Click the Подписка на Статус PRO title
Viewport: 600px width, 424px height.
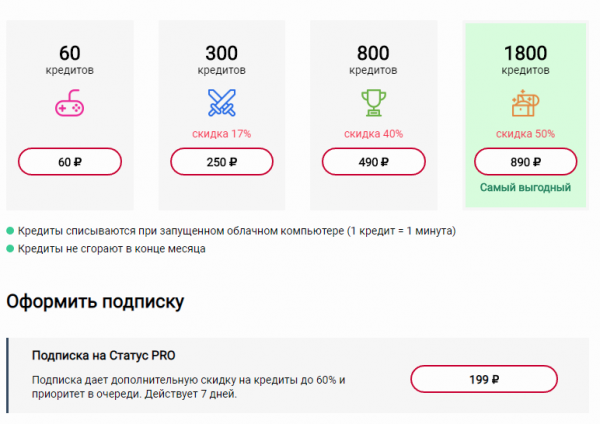[x=105, y=355]
